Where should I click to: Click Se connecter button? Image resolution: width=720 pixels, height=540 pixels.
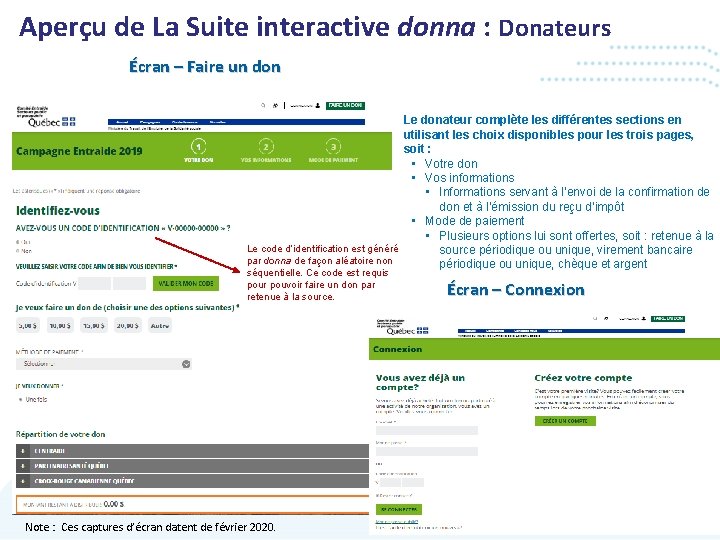(x=399, y=509)
